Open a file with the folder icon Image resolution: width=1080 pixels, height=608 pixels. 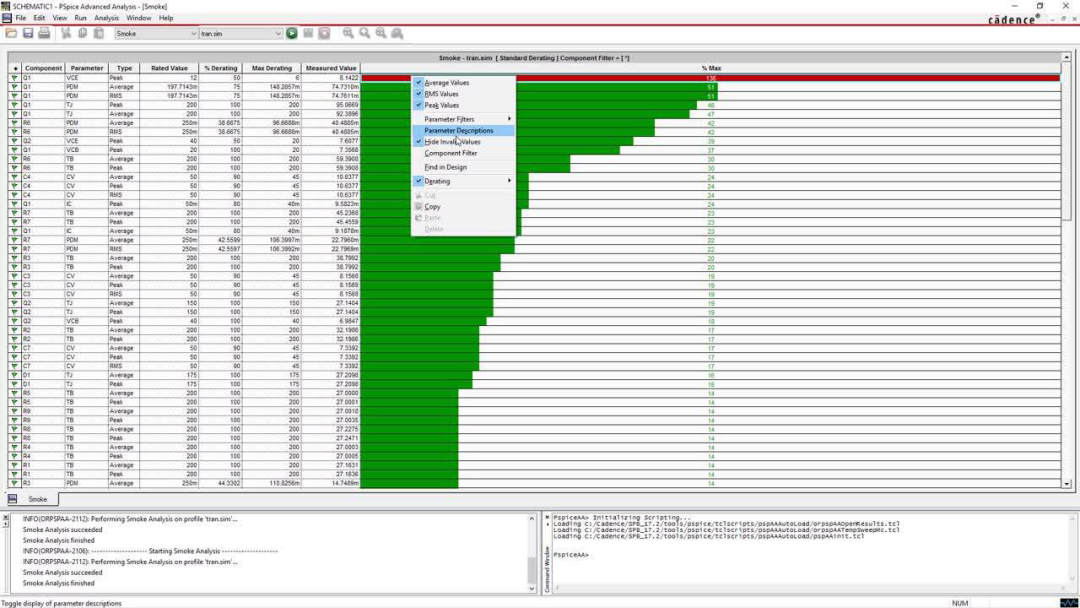click(x=11, y=33)
